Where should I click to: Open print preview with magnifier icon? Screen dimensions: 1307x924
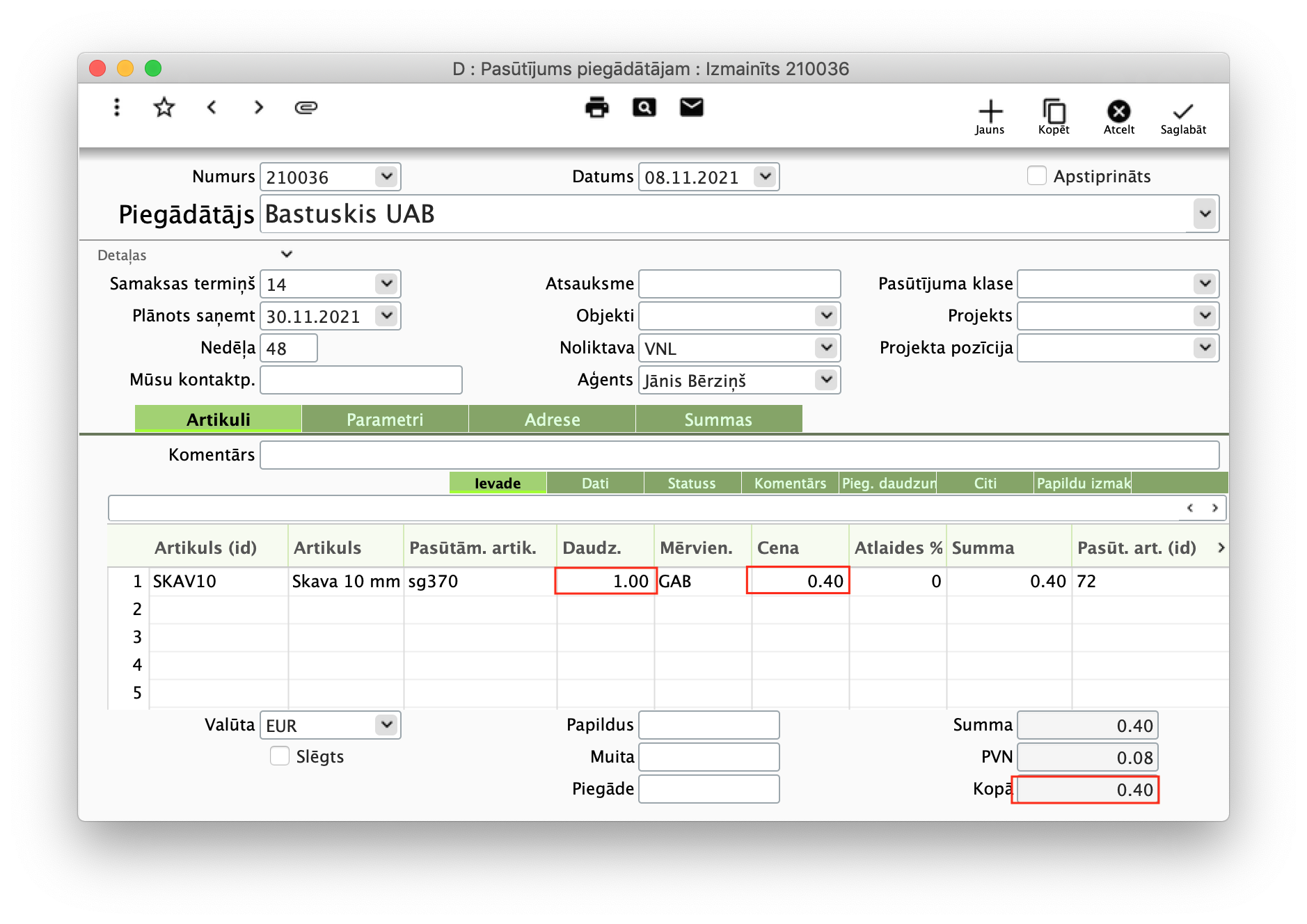point(644,108)
